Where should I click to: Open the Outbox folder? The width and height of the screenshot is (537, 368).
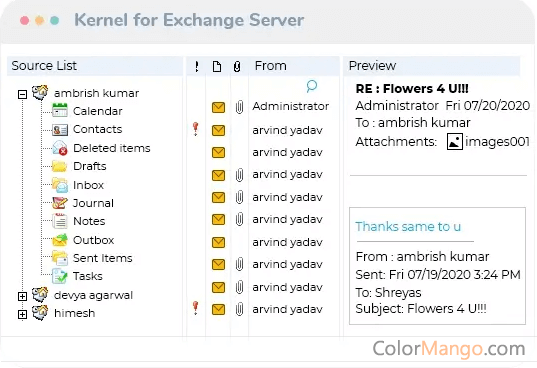tap(93, 240)
